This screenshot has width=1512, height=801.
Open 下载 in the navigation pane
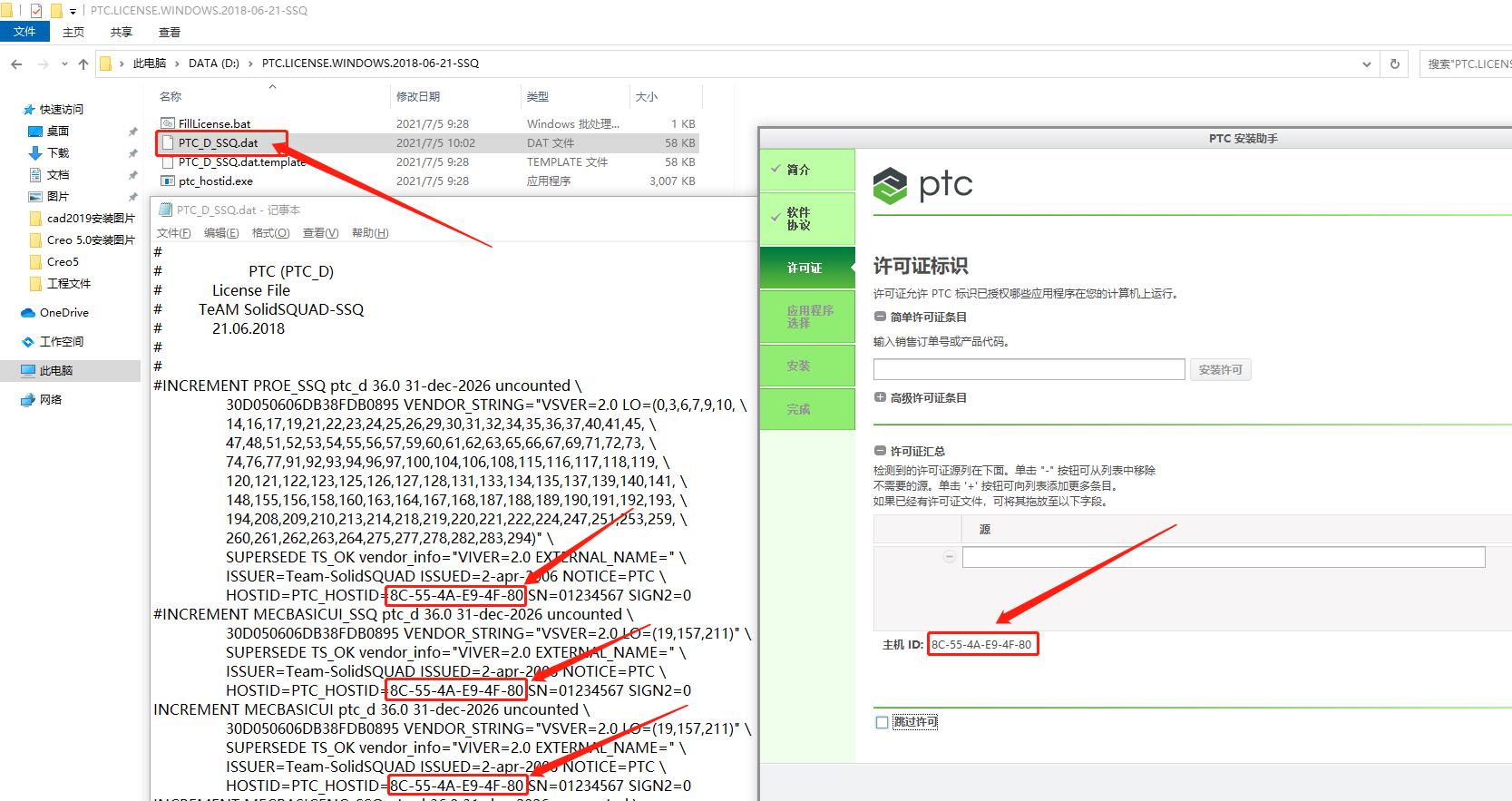click(x=58, y=152)
